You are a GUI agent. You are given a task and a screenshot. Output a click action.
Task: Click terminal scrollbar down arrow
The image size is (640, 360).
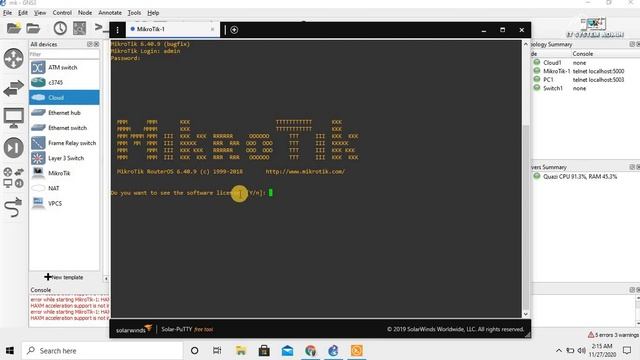(526, 314)
